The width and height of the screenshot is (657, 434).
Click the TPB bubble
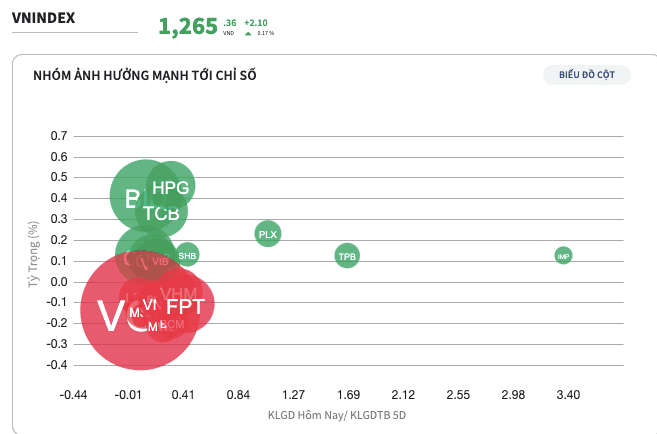(347, 256)
